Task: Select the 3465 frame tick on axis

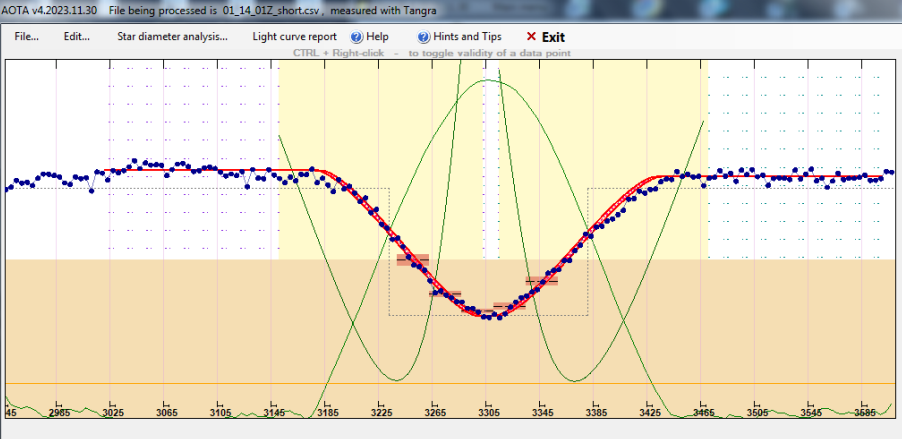Action: coord(702,412)
